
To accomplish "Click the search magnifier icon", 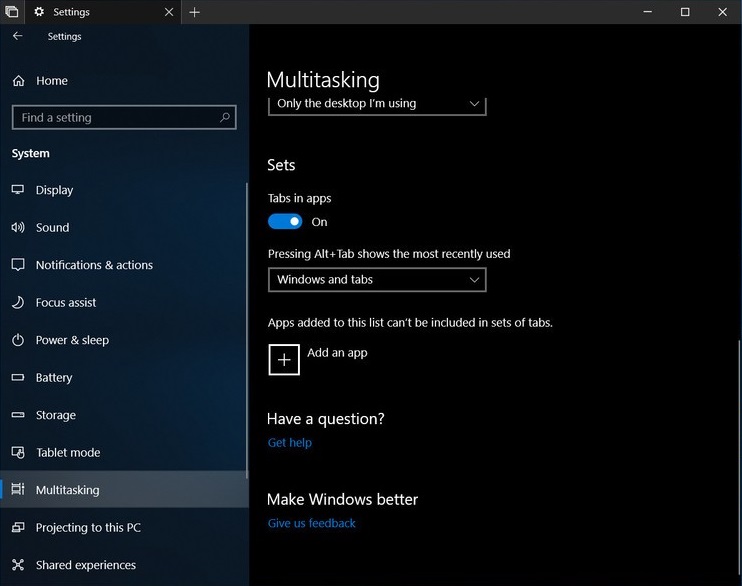I will (225, 117).
